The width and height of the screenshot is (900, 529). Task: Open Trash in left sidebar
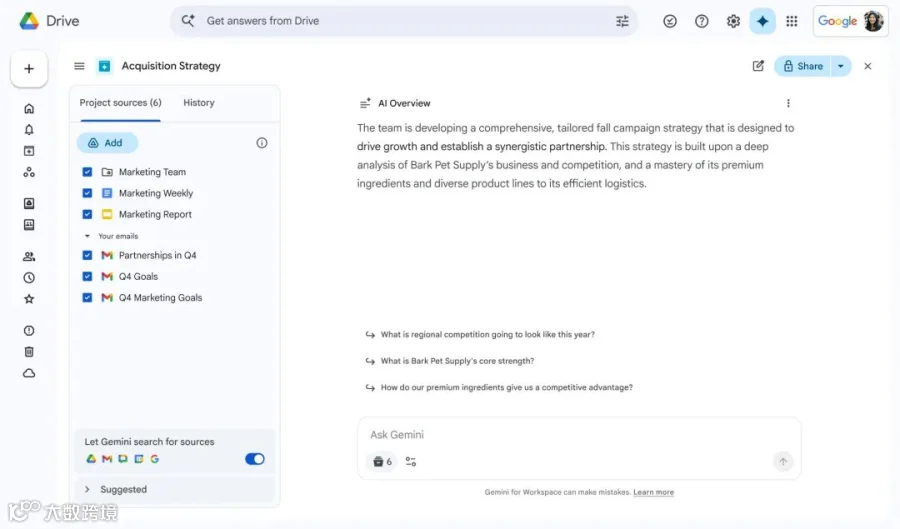(x=29, y=351)
